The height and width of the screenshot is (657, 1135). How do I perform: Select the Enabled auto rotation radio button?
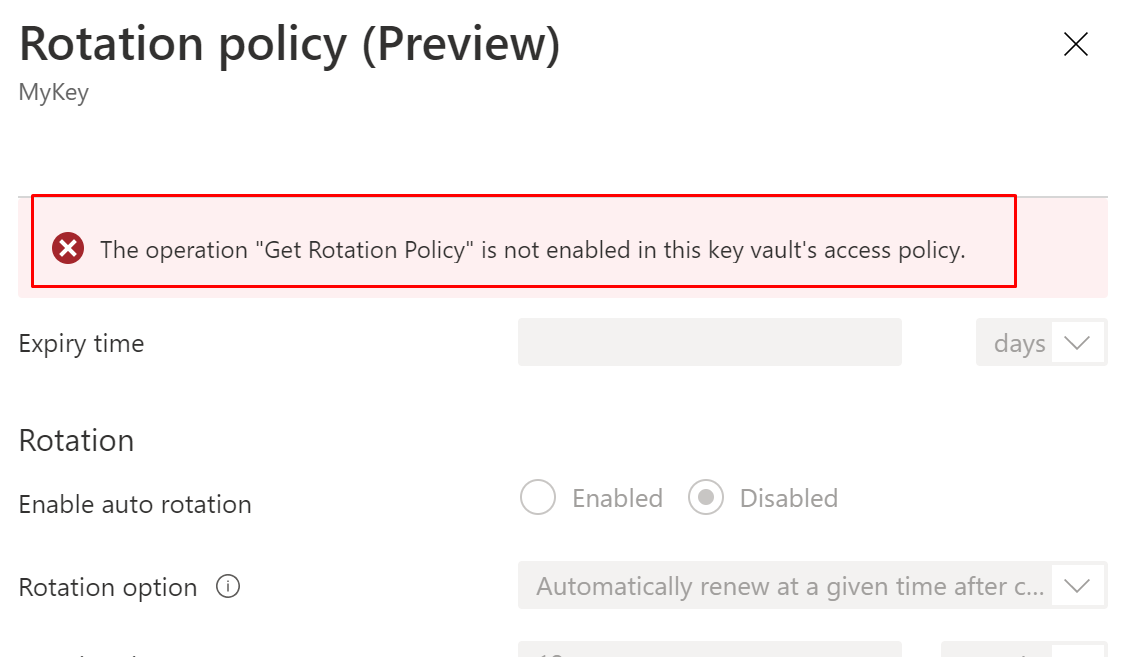click(538, 498)
